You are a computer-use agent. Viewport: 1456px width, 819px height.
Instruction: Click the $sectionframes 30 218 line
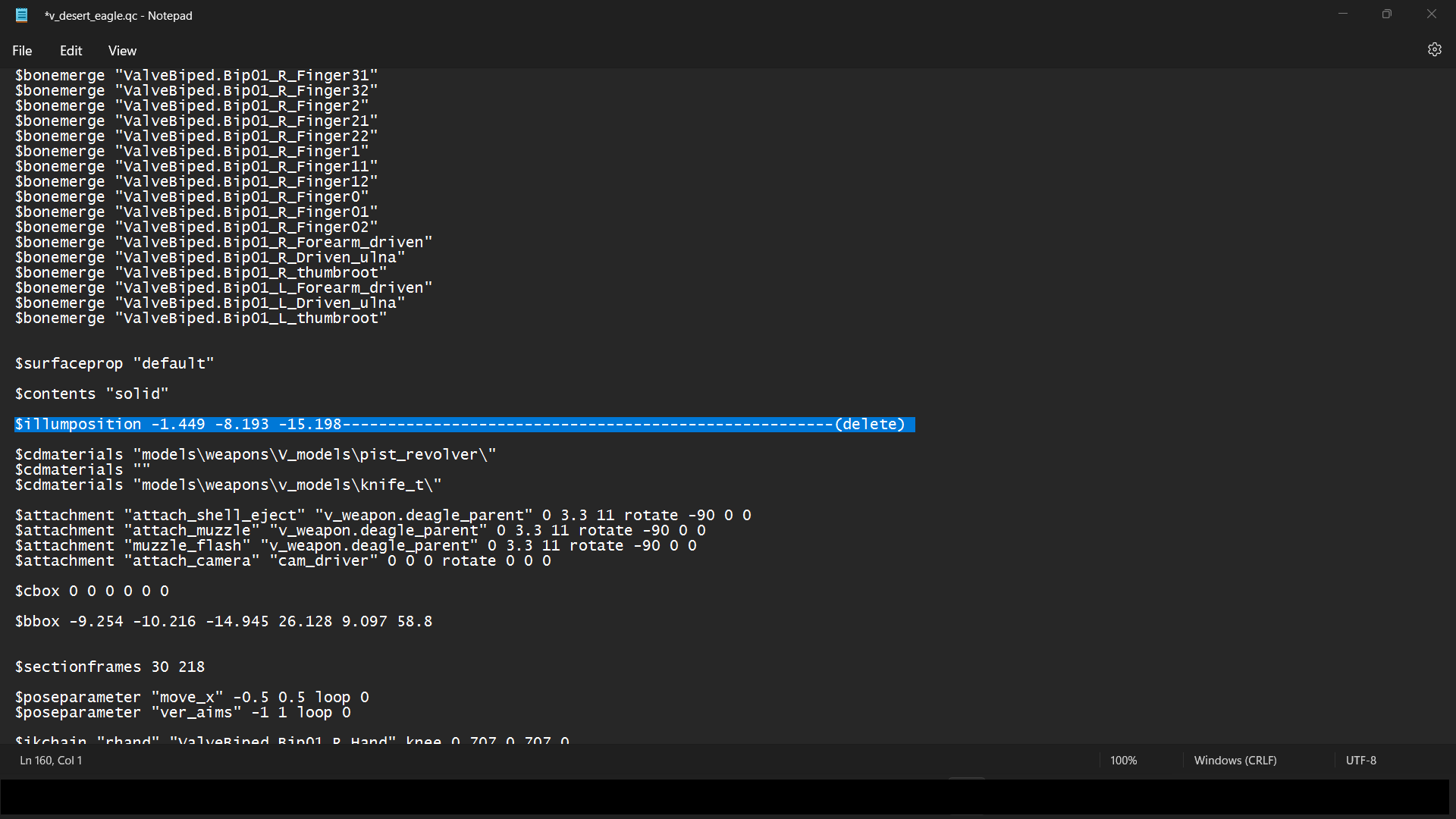click(110, 667)
